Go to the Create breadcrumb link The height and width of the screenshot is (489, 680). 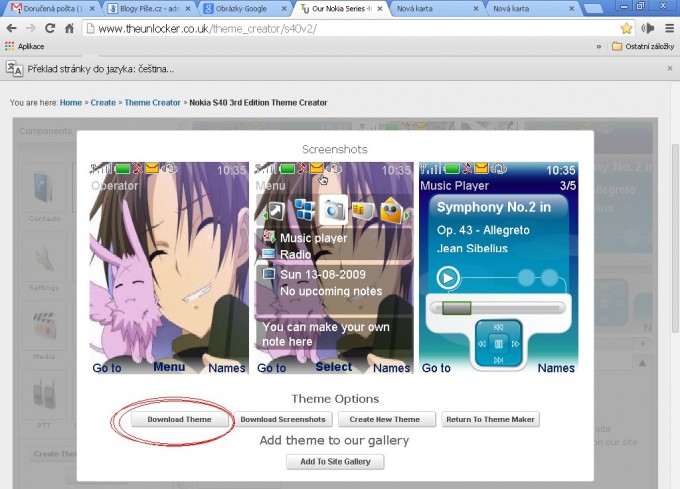click(x=103, y=103)
